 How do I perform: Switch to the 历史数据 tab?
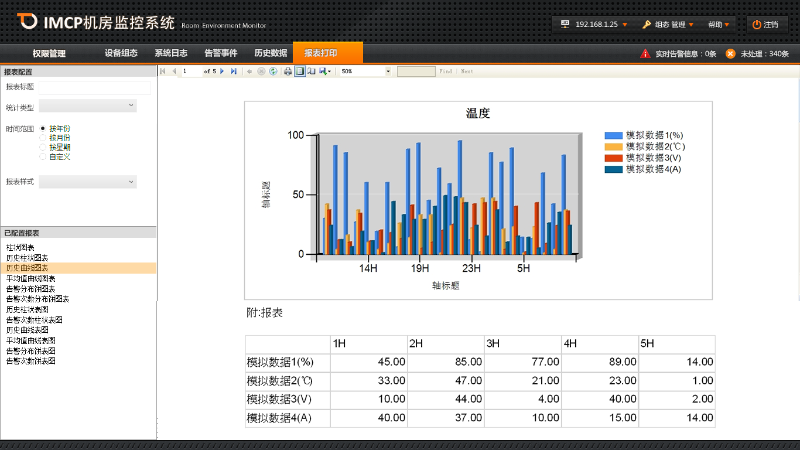[270, 53]
